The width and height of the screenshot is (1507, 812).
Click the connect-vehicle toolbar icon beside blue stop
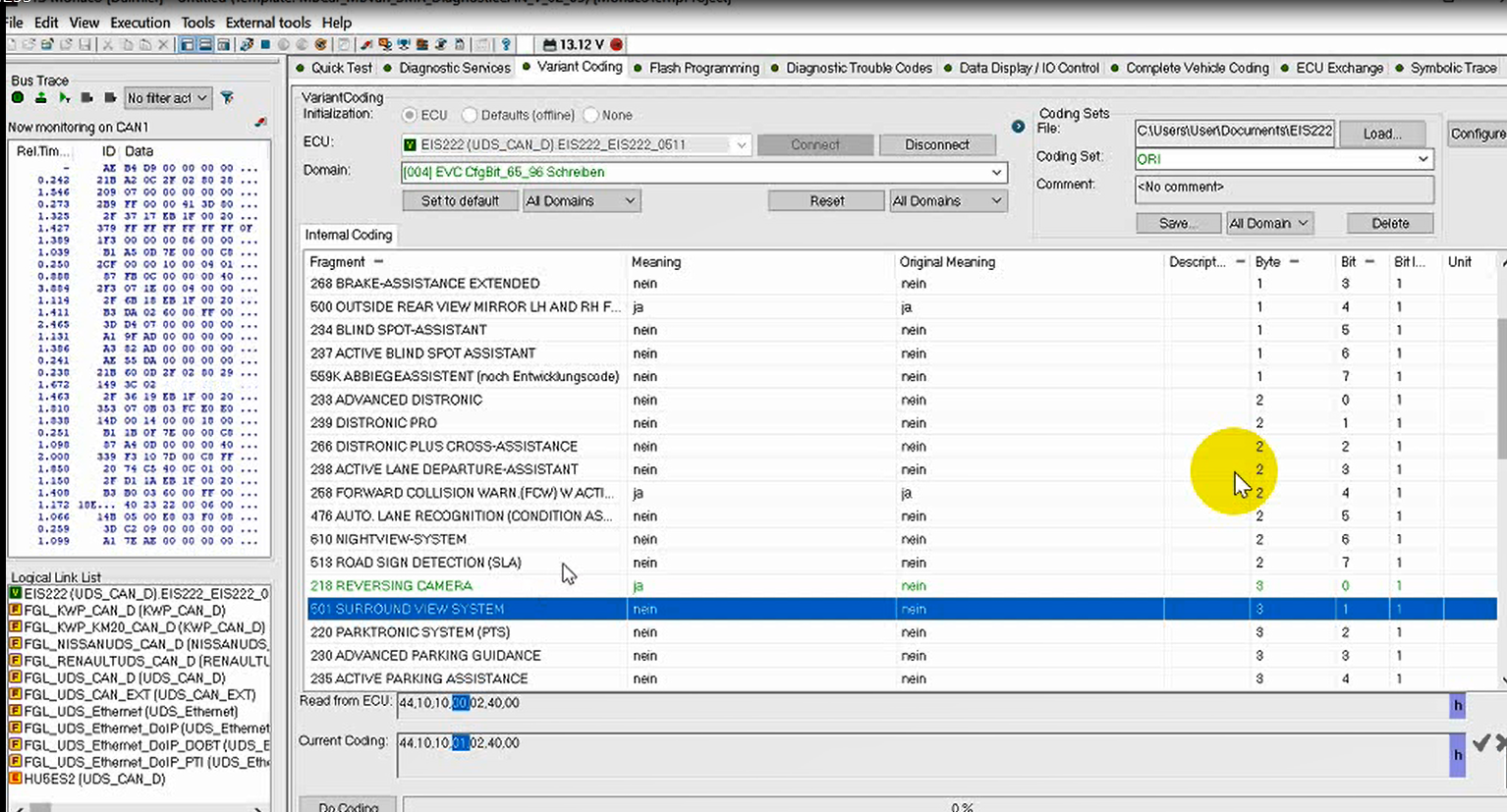point(246,45)
